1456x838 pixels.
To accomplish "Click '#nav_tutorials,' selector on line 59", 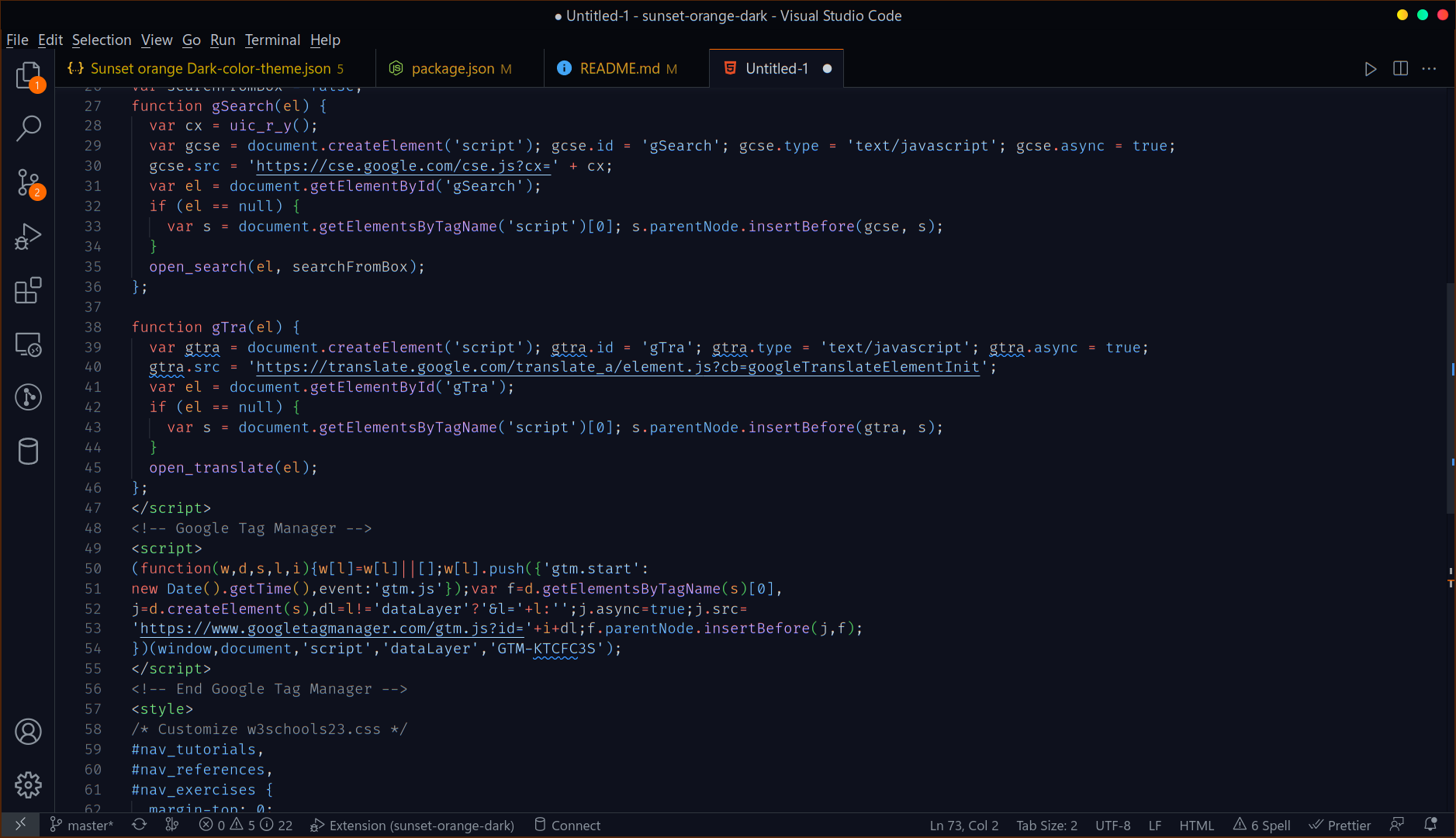I will 197,750.
